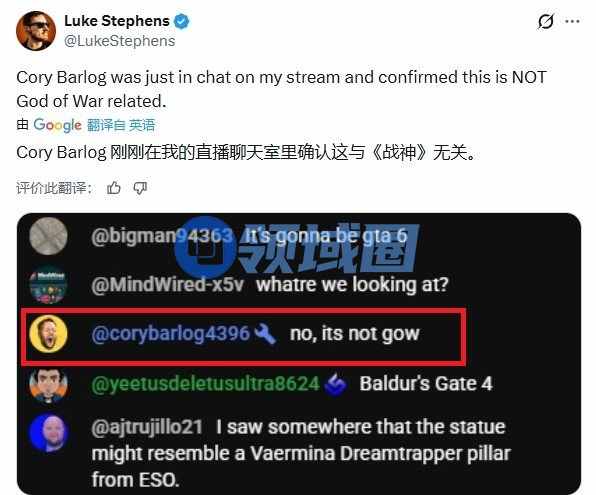Click the @corybarlog4396 username
The width and height of the screenshot is (596, 495).
pos(171,333)
